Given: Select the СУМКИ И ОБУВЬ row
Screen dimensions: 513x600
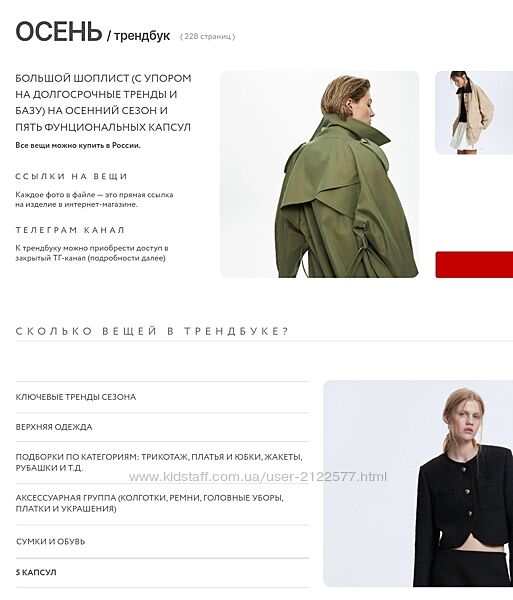Looking at the screenshot, I should pyautogui.click(x=163, y=541).
